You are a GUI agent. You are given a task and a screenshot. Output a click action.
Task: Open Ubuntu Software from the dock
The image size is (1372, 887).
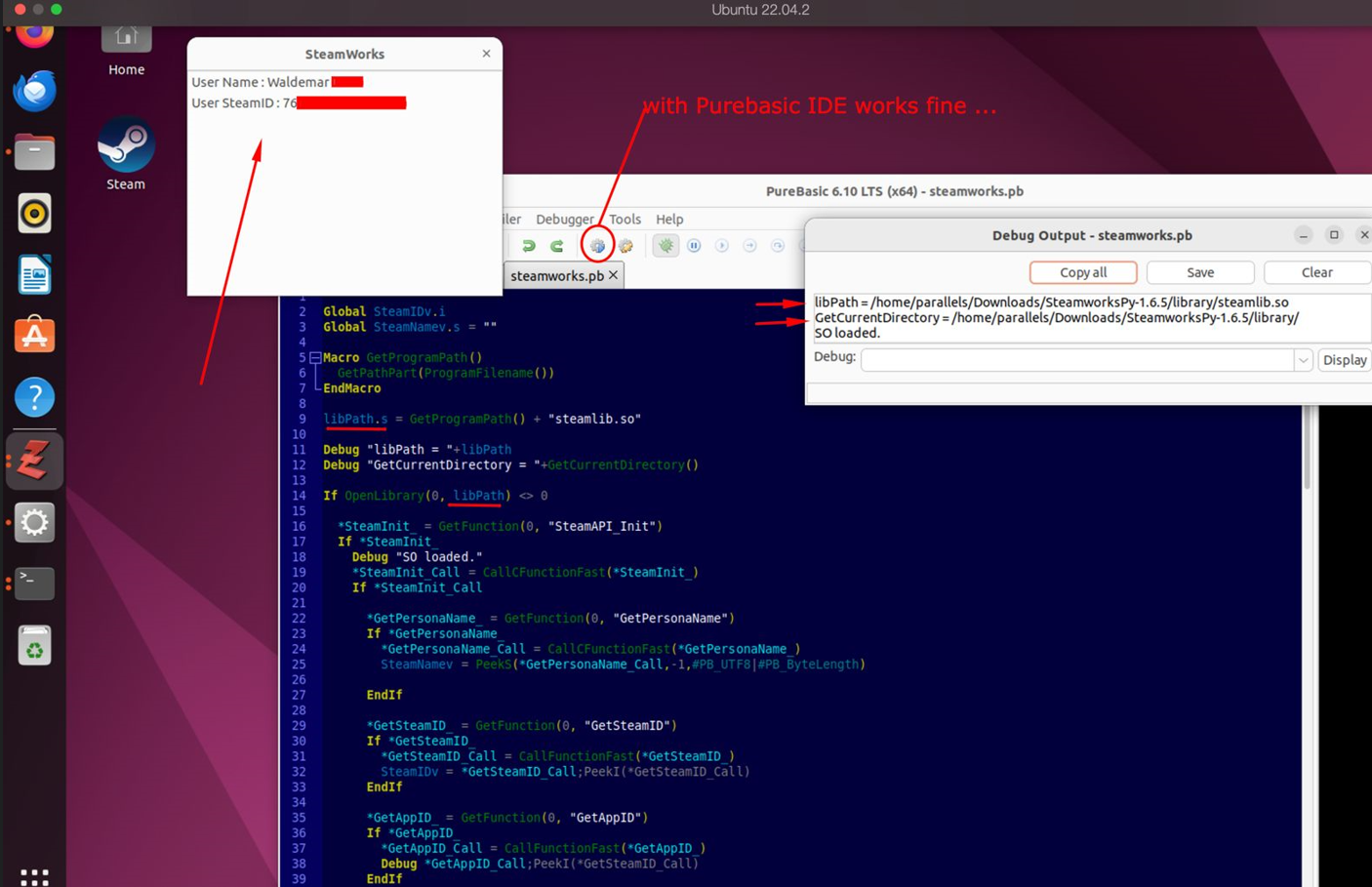pos(34,336)
